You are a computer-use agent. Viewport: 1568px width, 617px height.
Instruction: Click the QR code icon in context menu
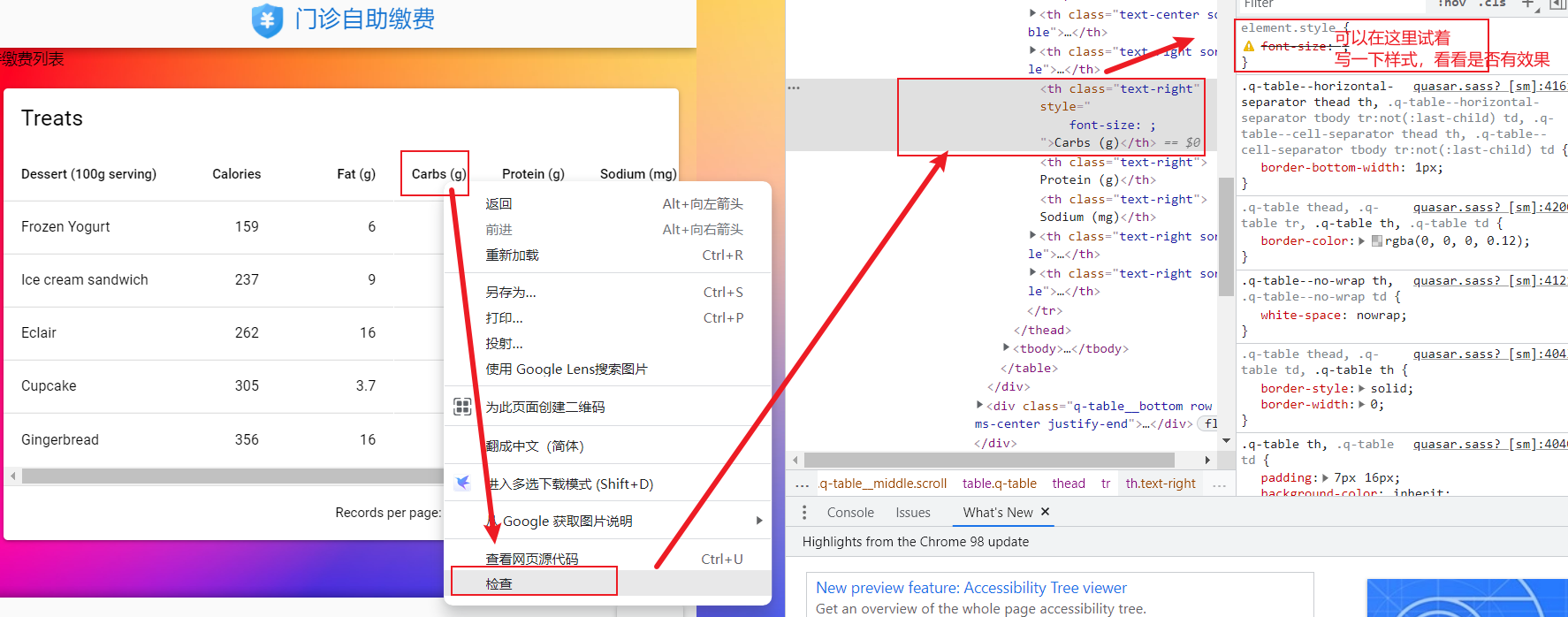(462, 407)
